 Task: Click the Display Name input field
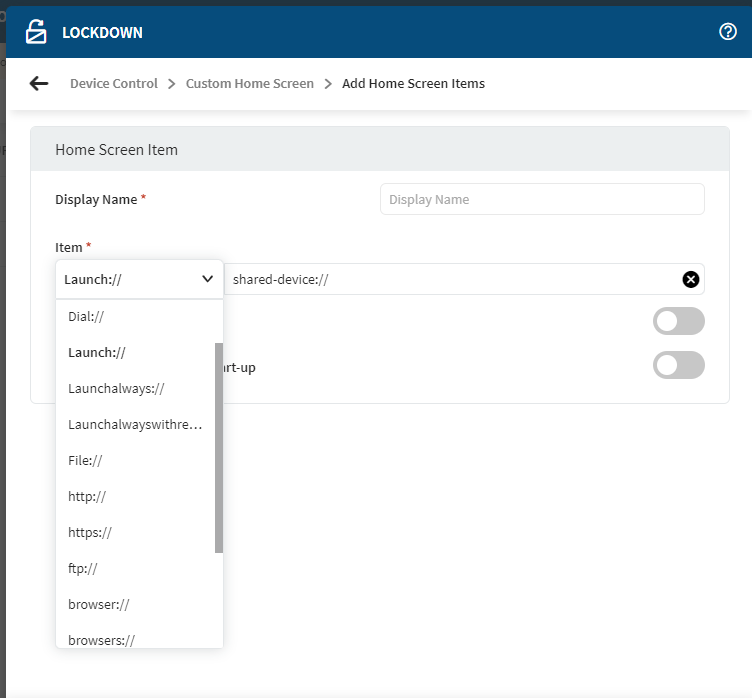(x=542, y=199)
